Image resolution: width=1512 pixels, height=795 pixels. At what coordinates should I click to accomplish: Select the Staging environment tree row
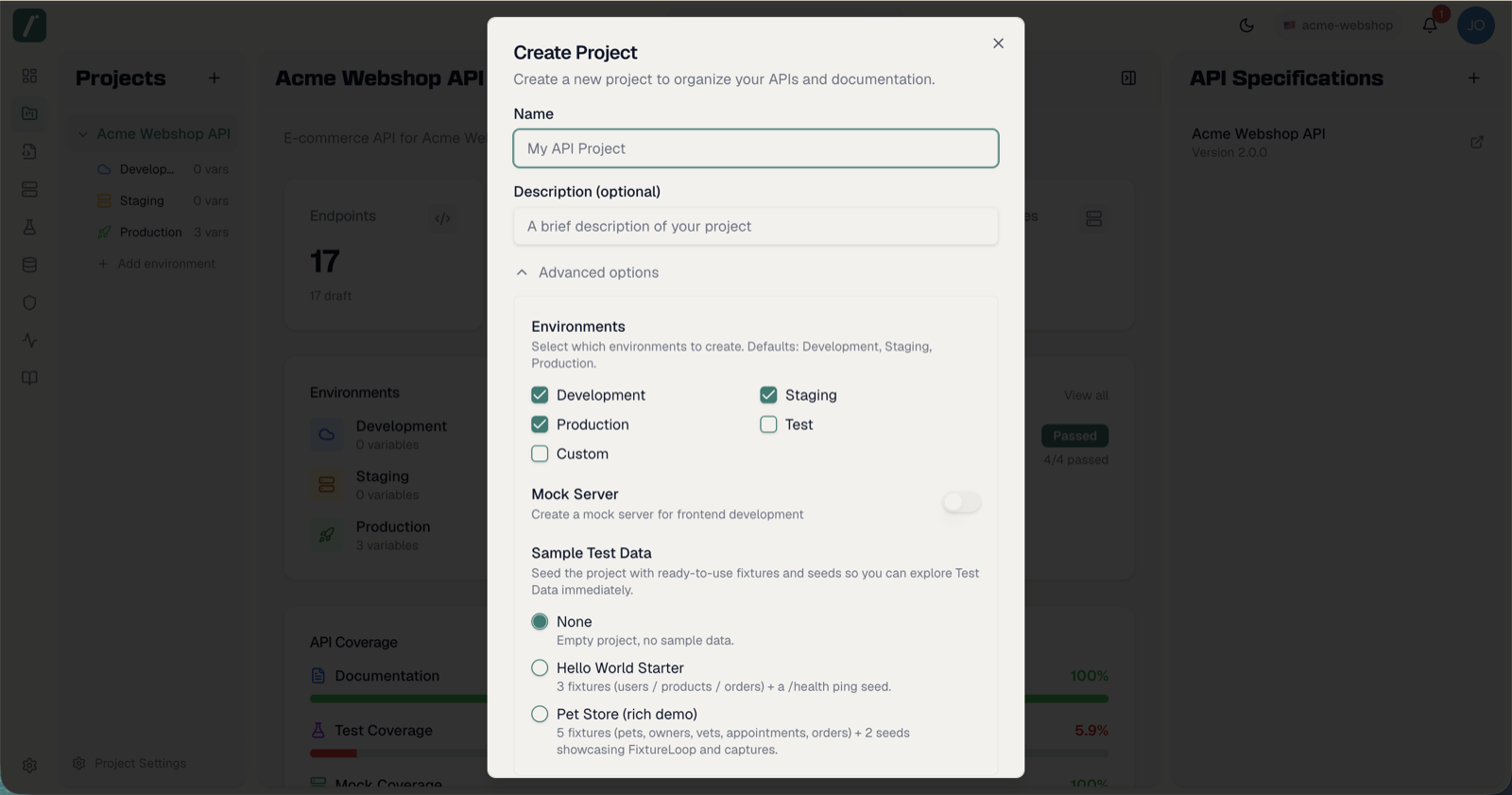(x=163, y=200)
